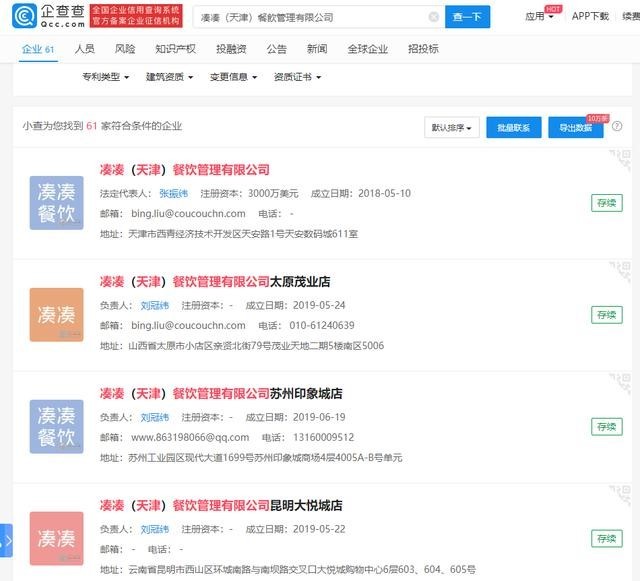The image size is (640, 581).
Task: Click 存续 status badge of 苏州印象城店
Action: [x=607, y=427]
